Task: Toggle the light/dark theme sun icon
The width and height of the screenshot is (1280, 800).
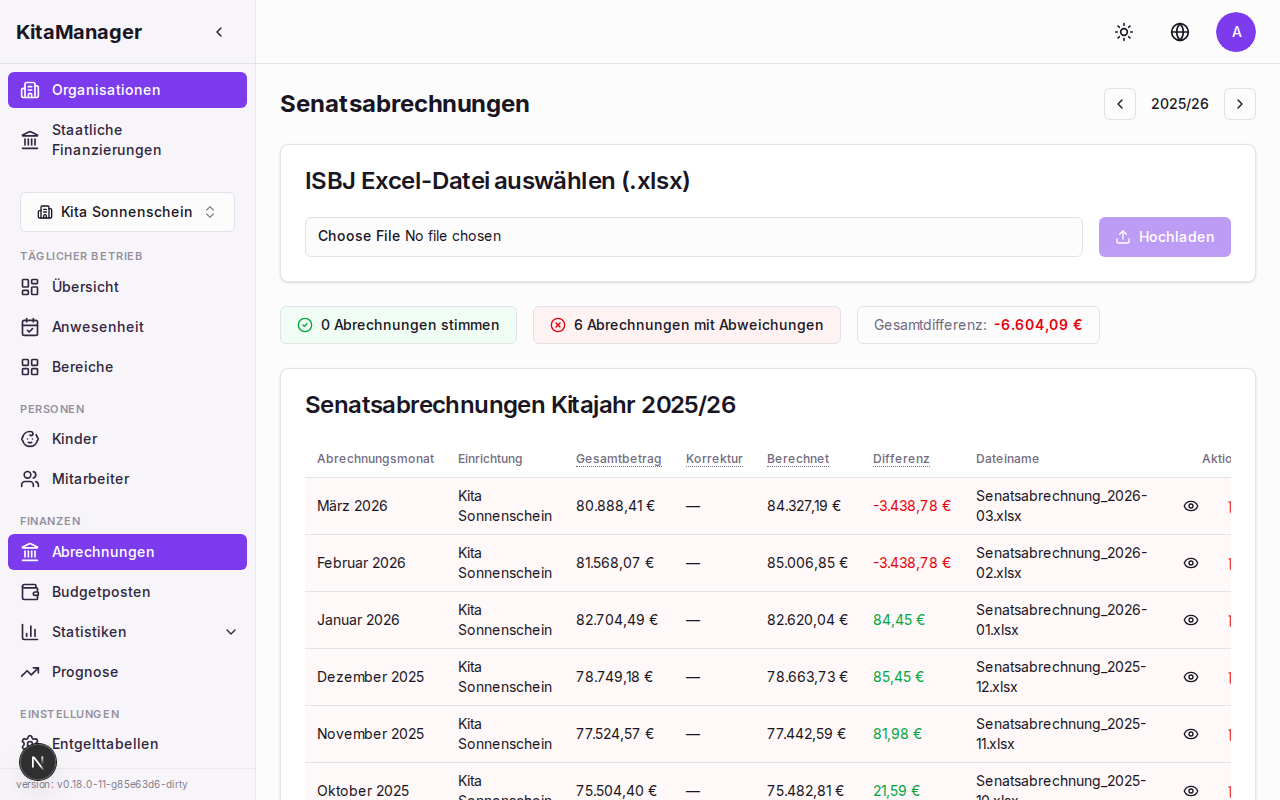Action: 1124,32
